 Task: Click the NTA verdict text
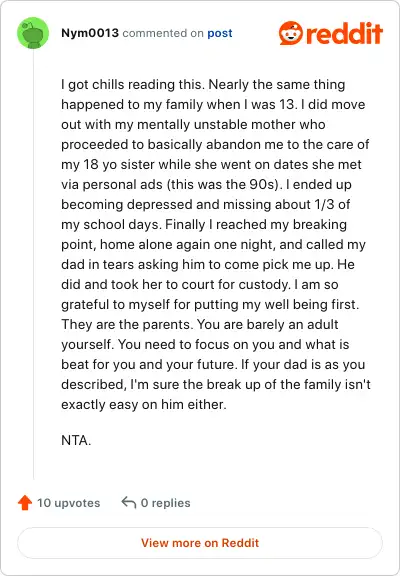point(76,440)
